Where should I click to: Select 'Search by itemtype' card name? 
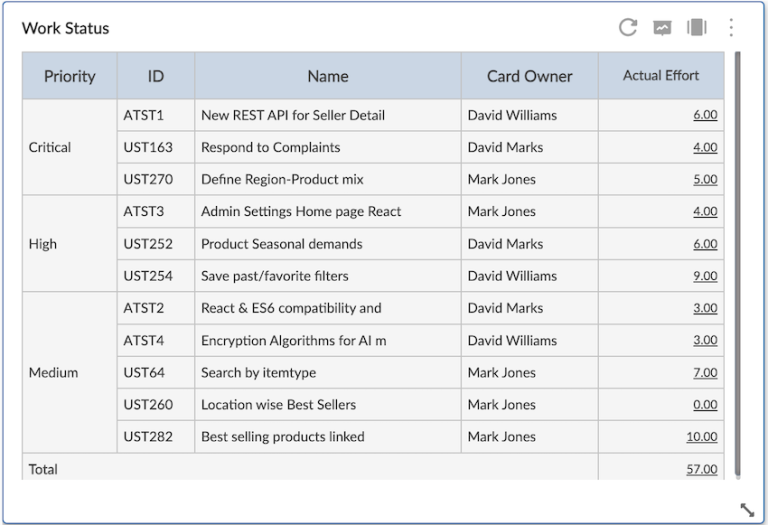click(259, 372)
